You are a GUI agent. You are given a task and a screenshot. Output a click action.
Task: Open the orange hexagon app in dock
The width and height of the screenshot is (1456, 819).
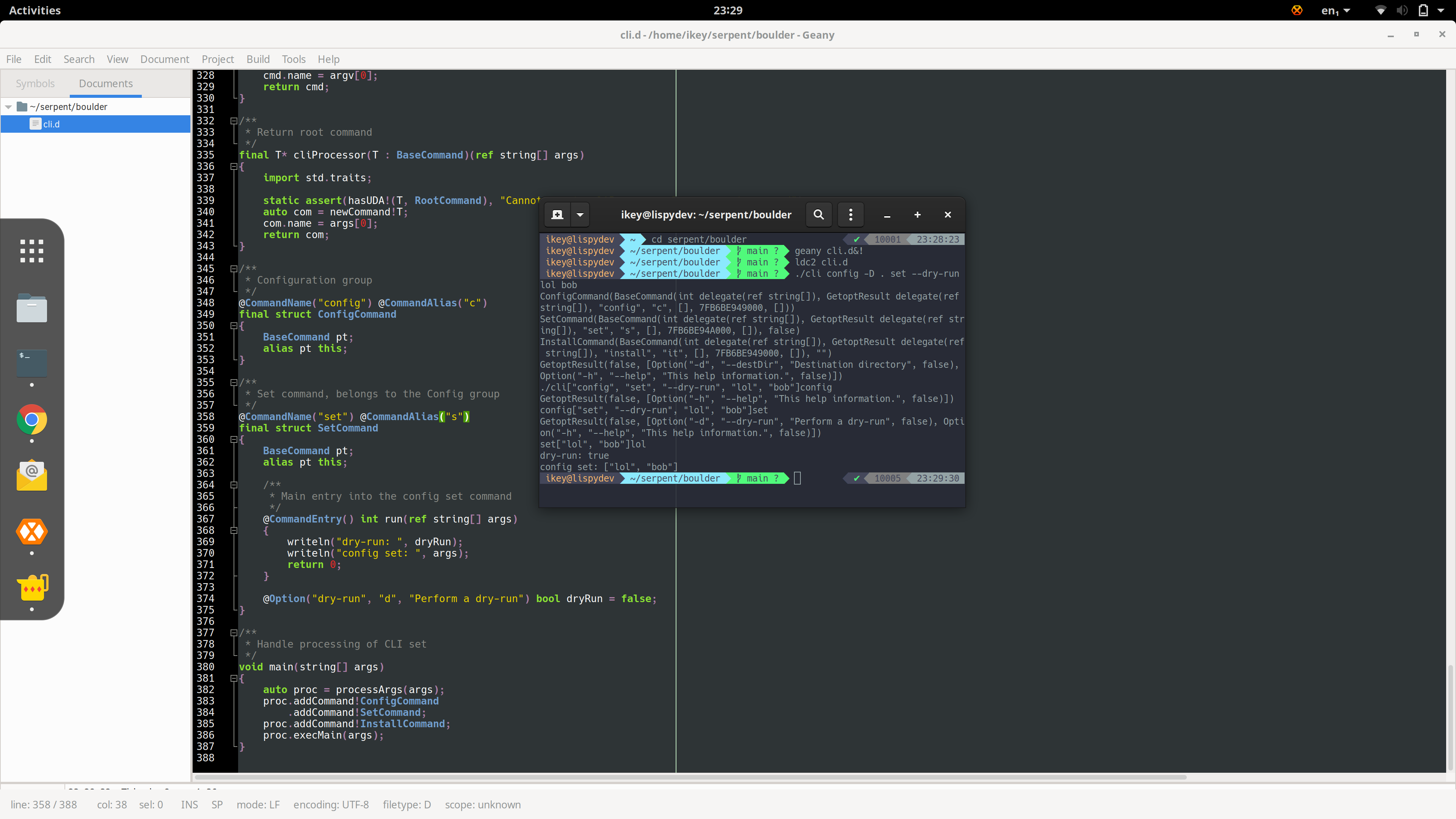(31, 531)
